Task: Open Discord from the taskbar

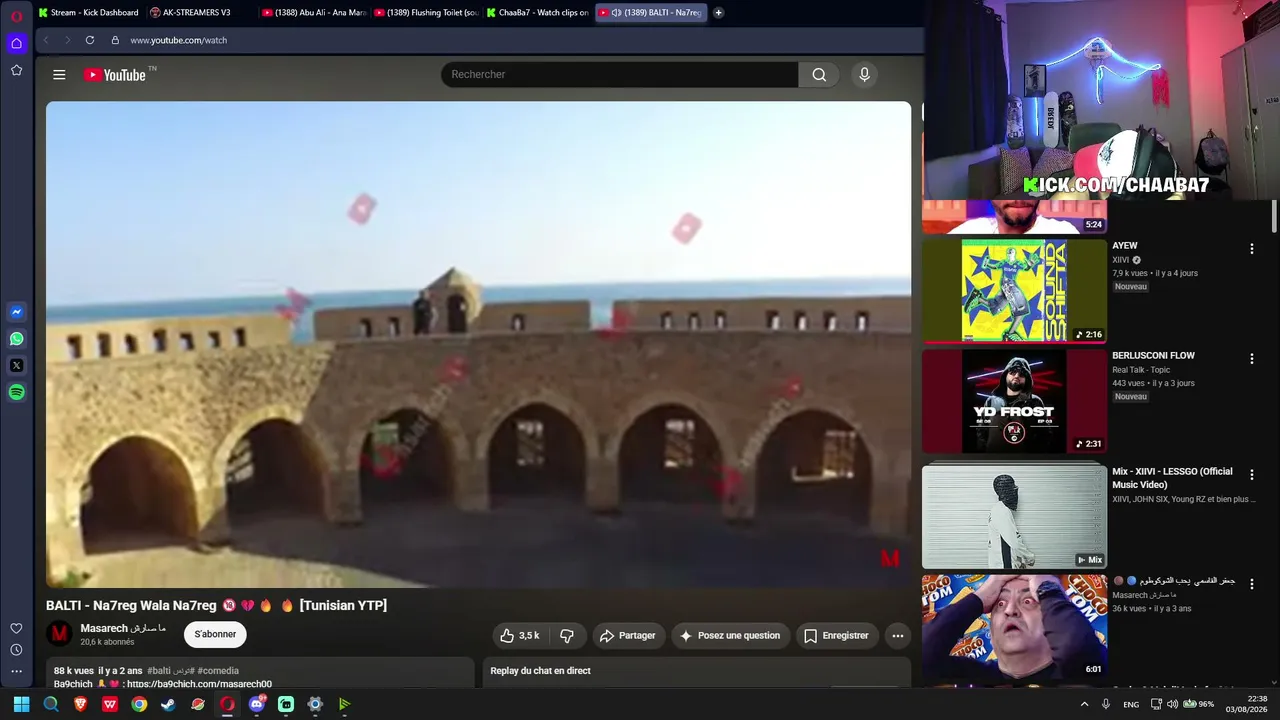Action: [x=257, y=704]
